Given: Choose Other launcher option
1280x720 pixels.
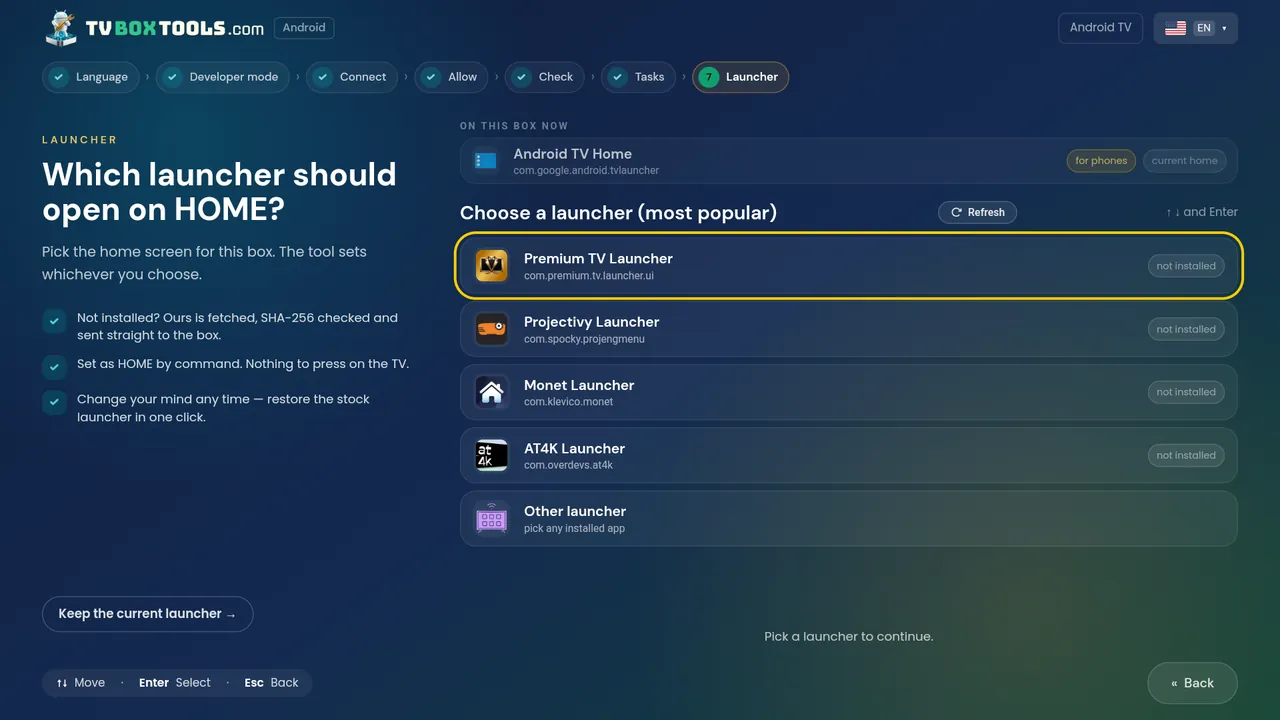Looking at the screenshot, I should 848,518.
